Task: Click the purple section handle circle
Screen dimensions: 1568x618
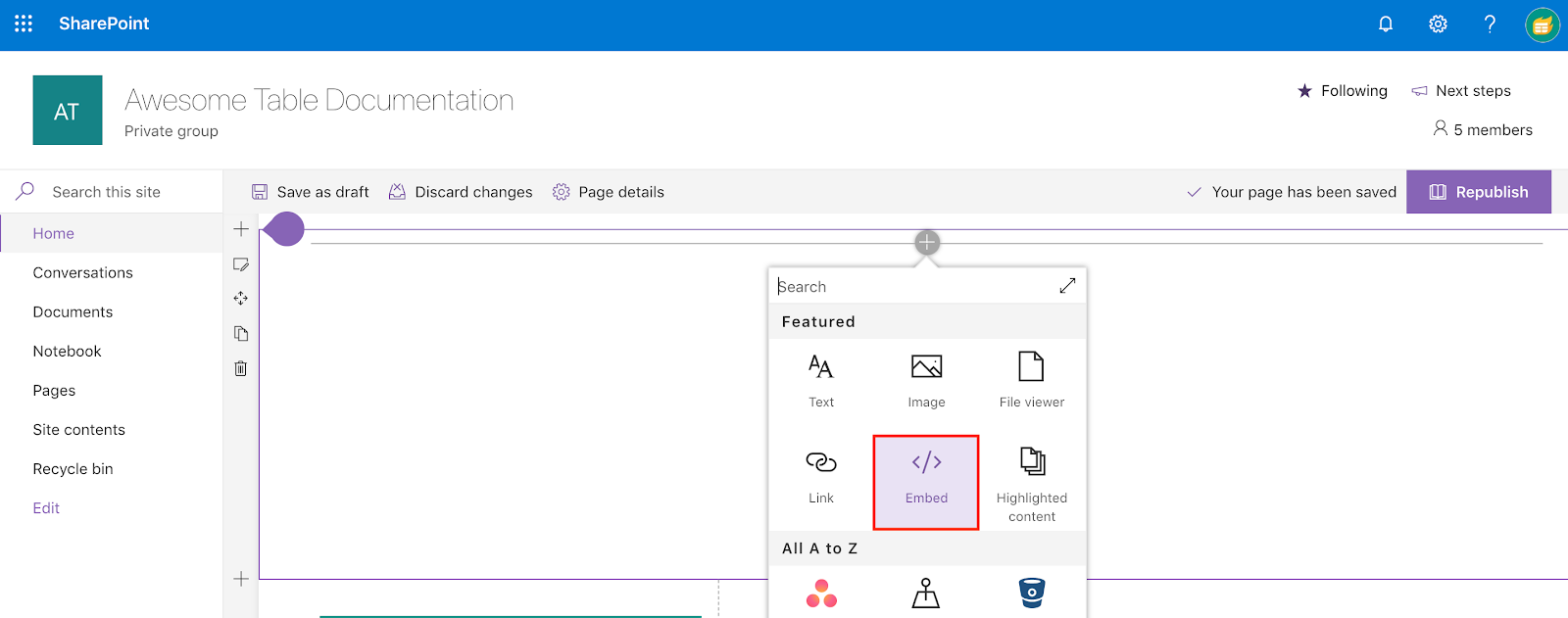Action: (284, 229)
